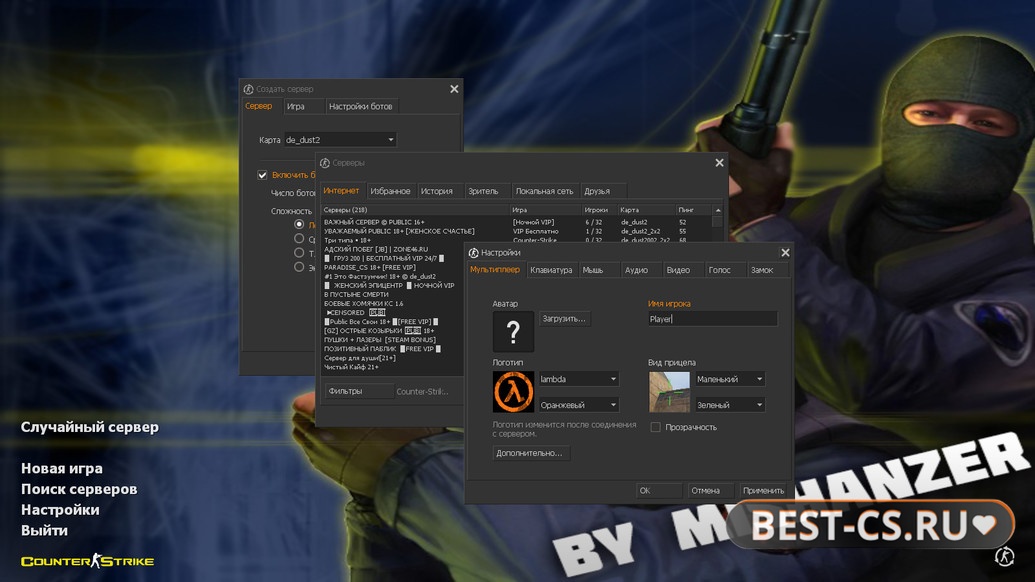Click Выйти in main menu
Screen dimensions: 1035x582
44,531
